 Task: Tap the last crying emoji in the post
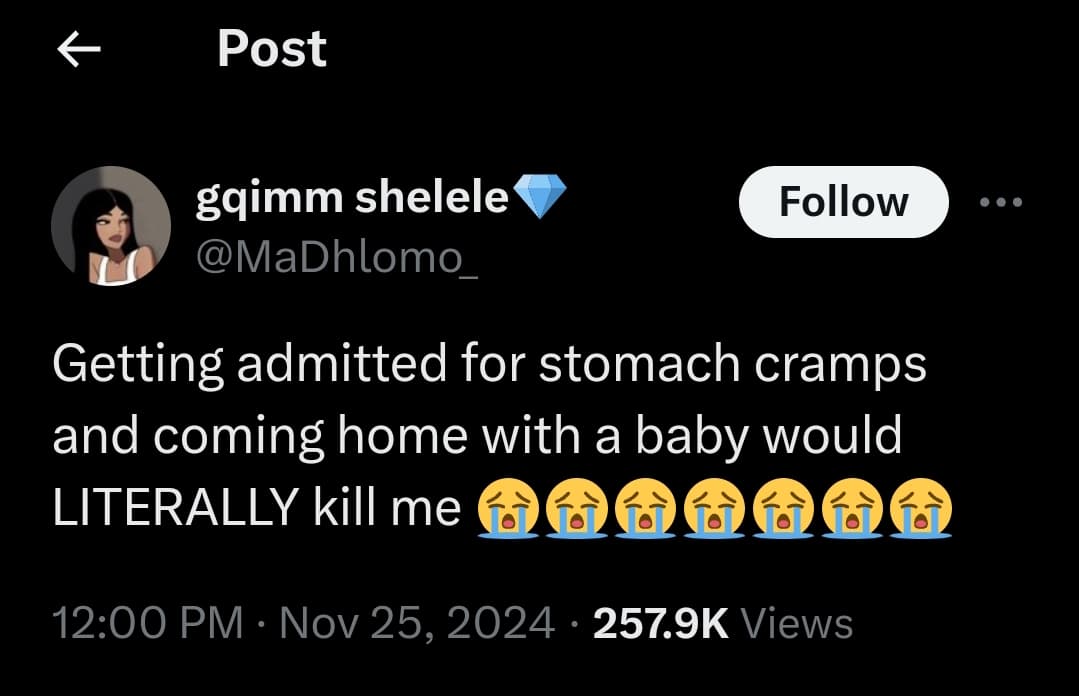[x=920, y=511]
